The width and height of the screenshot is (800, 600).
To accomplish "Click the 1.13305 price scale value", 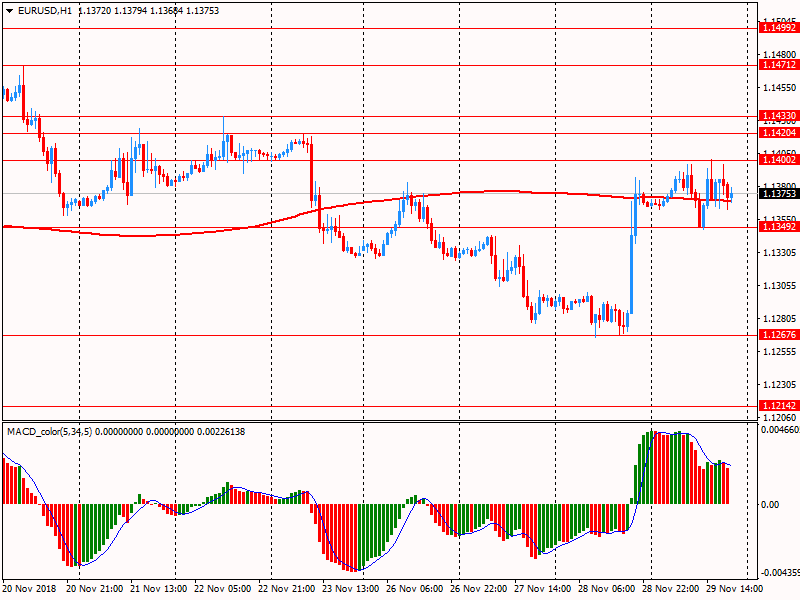I will pos(779,253).
